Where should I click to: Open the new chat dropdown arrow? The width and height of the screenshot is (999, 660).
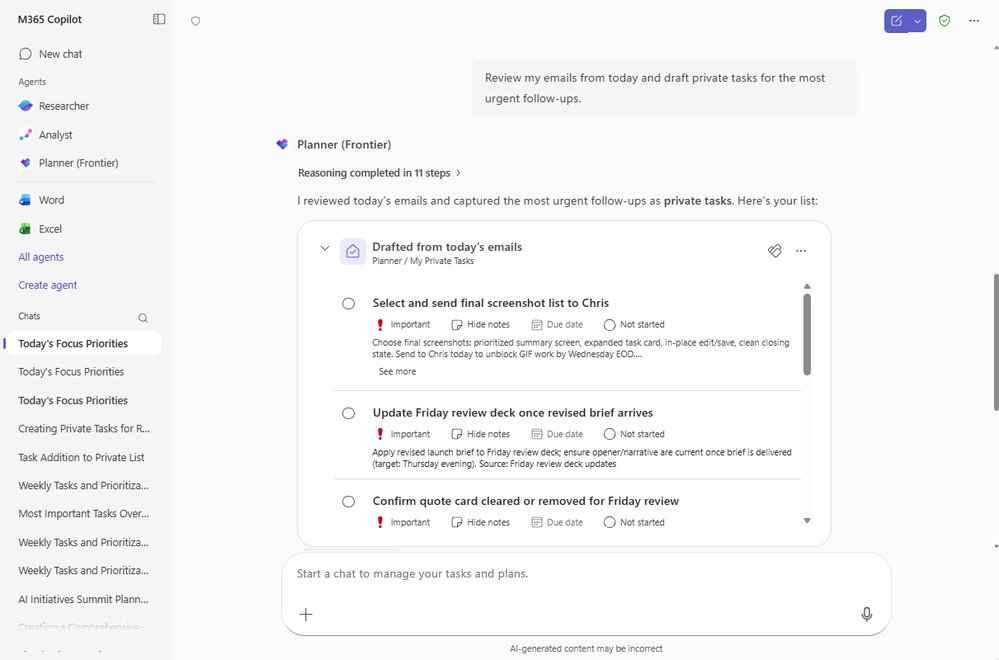point(917,20)
